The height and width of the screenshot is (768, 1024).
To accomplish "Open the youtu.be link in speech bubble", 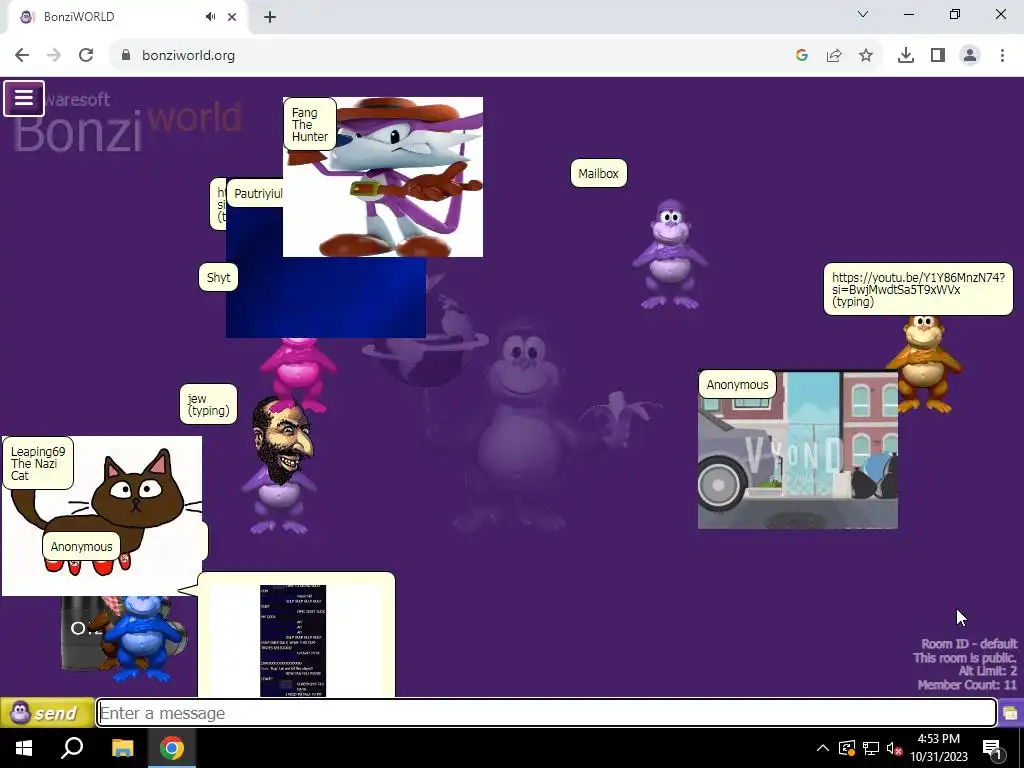I will [x=918, y=283].
